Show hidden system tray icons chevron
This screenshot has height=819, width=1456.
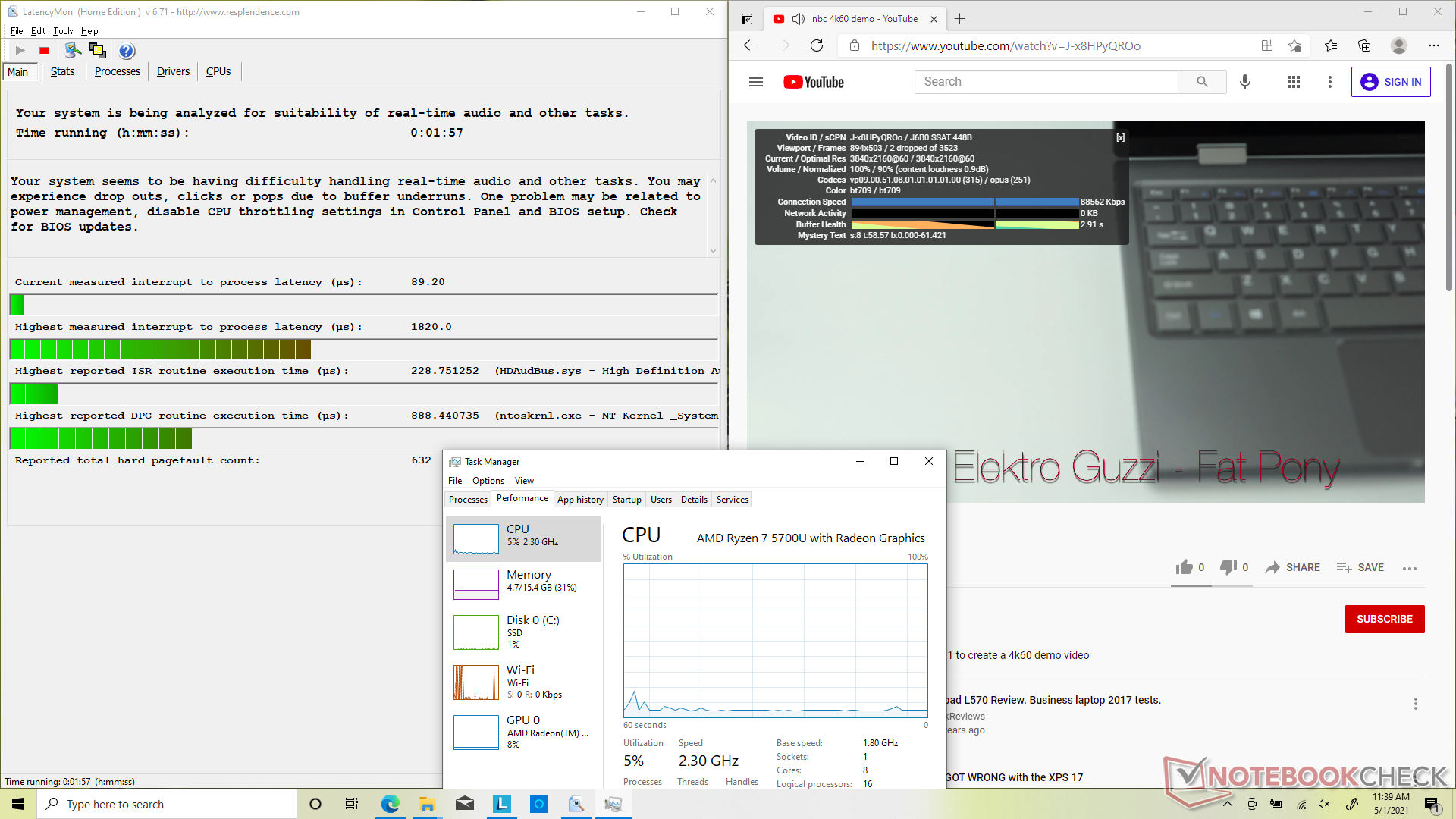click(1228, 804)
